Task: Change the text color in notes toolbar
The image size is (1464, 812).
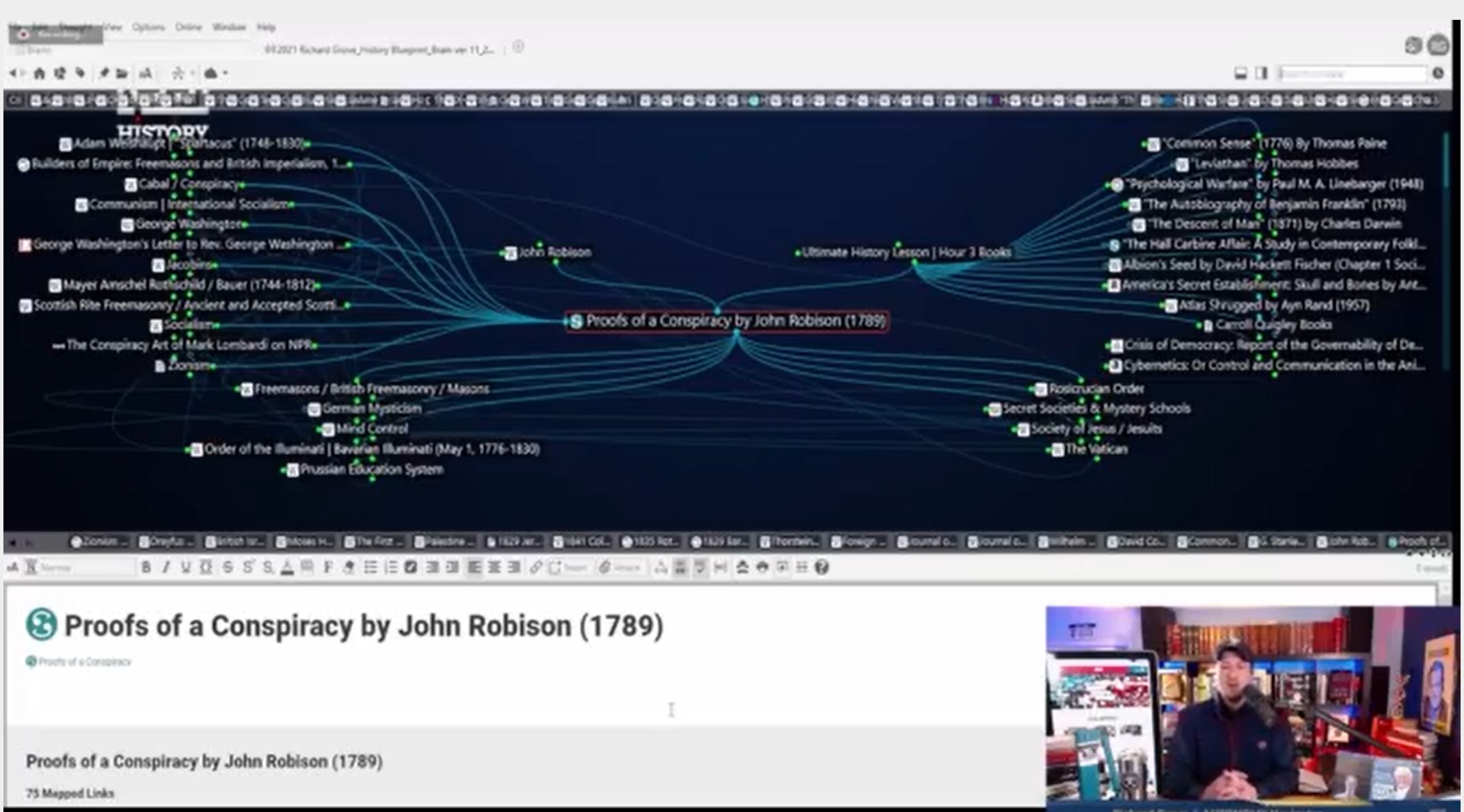Action: tap(288, 567)
